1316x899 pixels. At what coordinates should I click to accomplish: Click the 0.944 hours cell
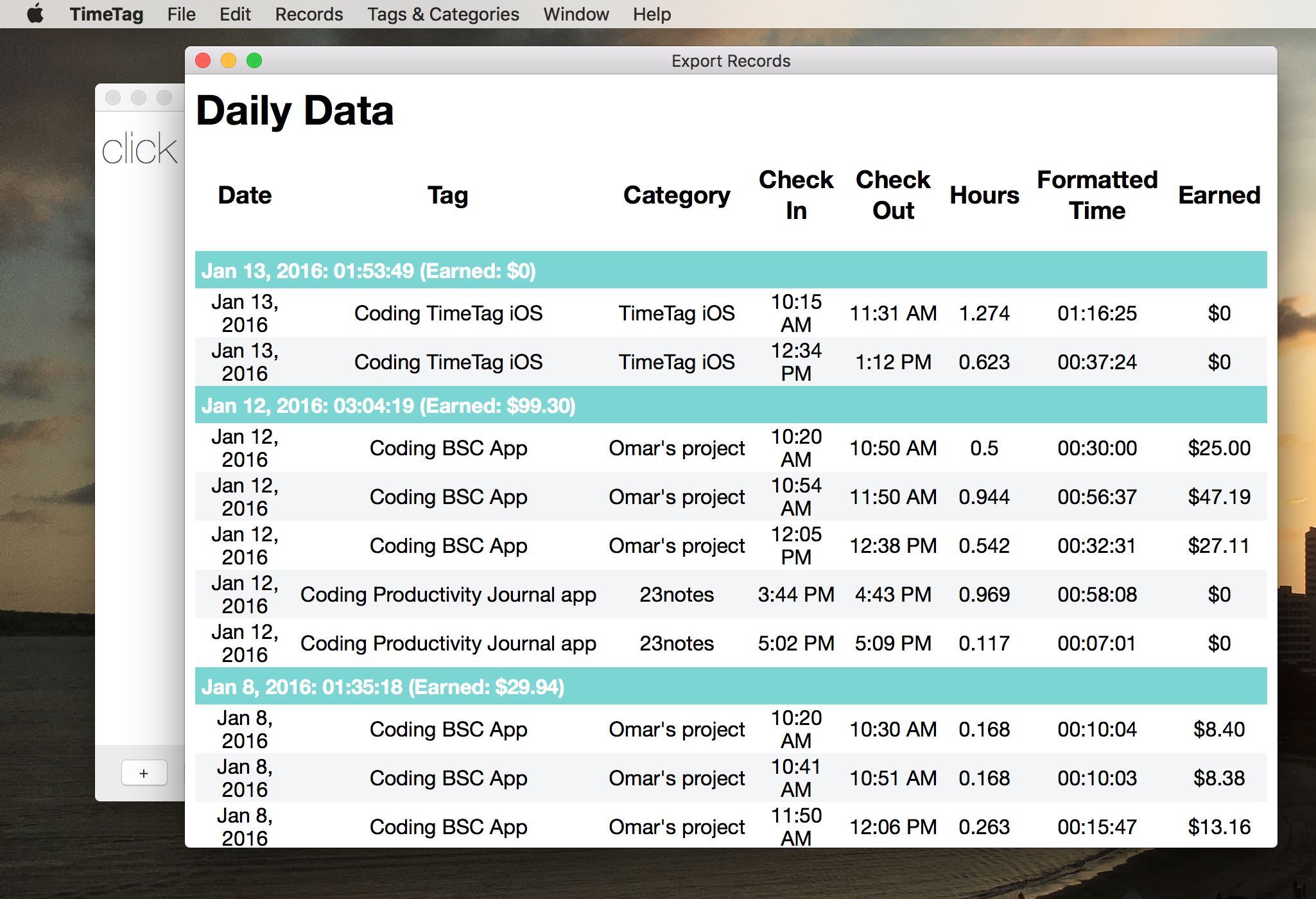[x=984, y=497]
